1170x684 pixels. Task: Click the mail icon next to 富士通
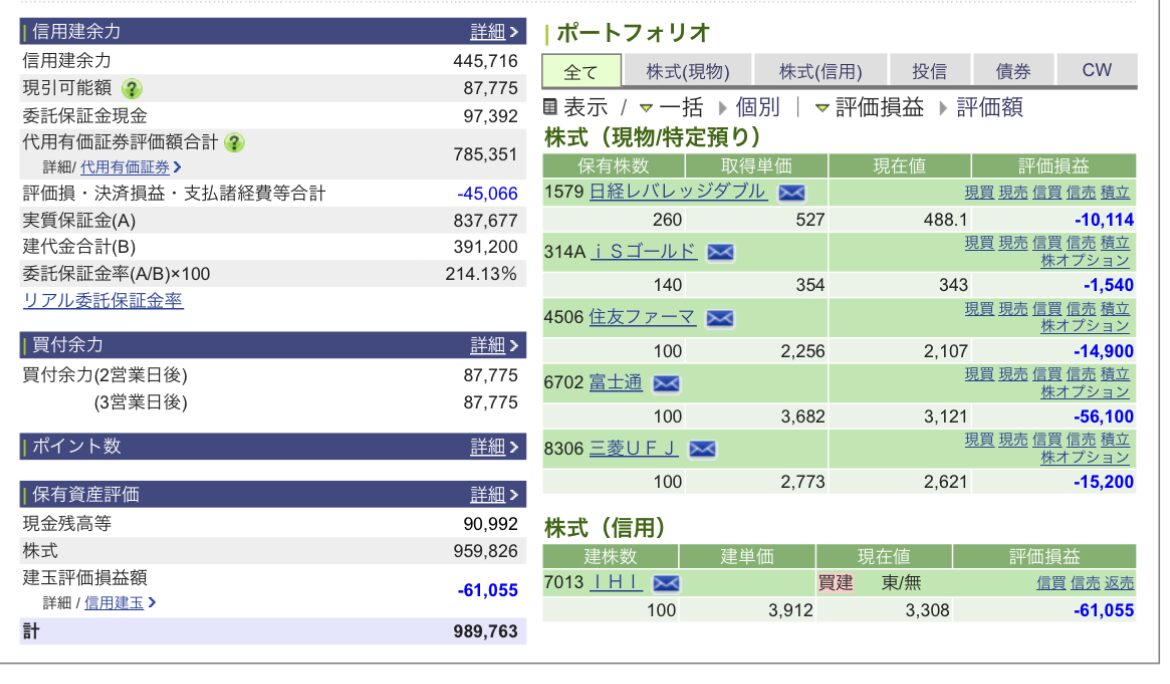[x=666, y=383]
